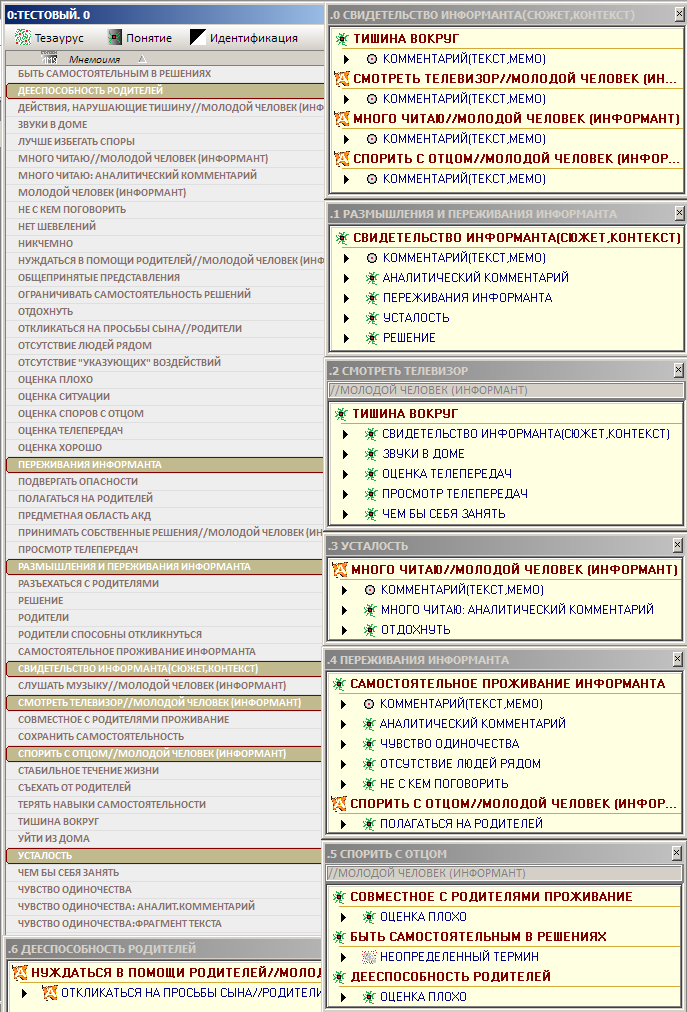Viewport: 687px width, 1012px height.
Task: Click green icon beside СВИДЕТЕЛЬСТВО ИНФОРМАНТА in panel .1
Action: point(342,238)
